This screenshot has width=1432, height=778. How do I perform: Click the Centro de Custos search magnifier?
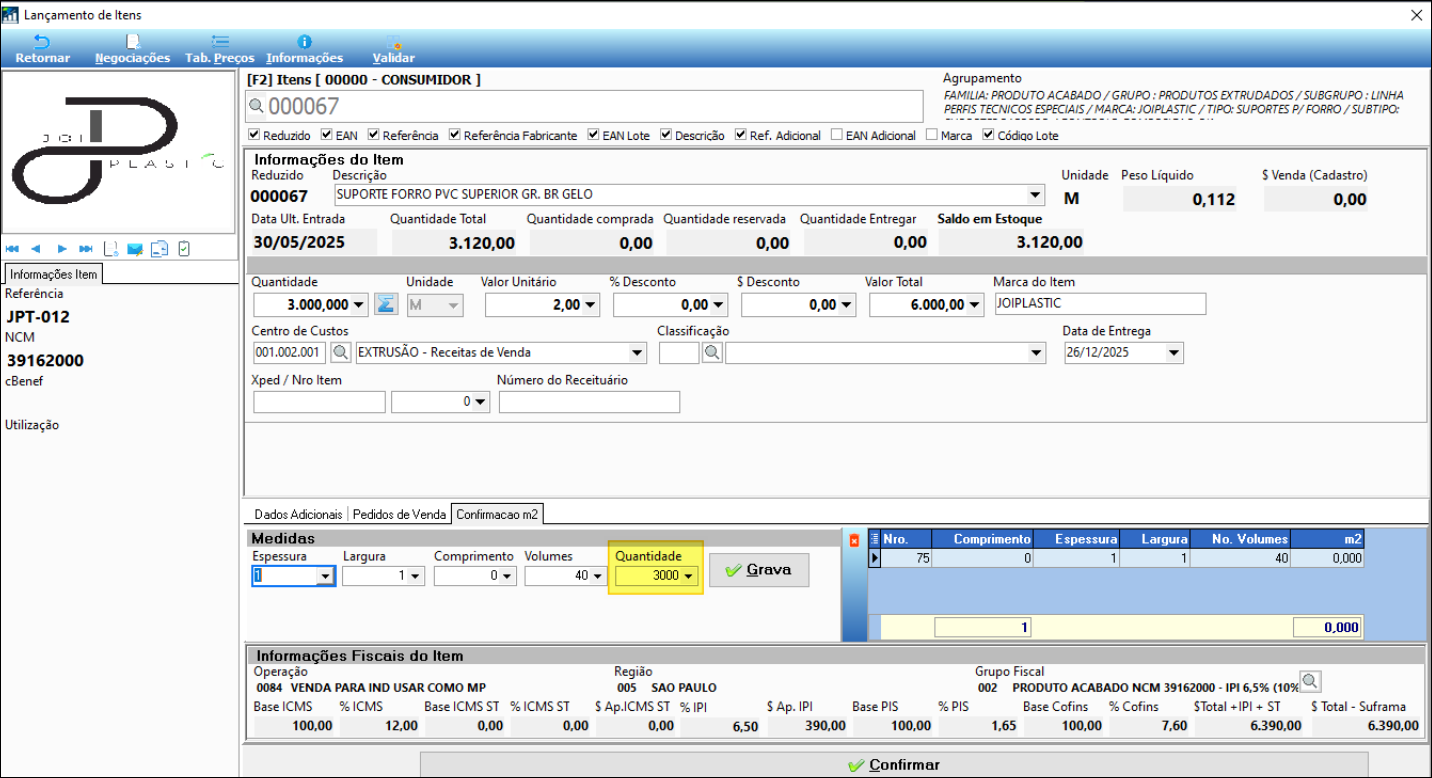[x=341, y=352]
